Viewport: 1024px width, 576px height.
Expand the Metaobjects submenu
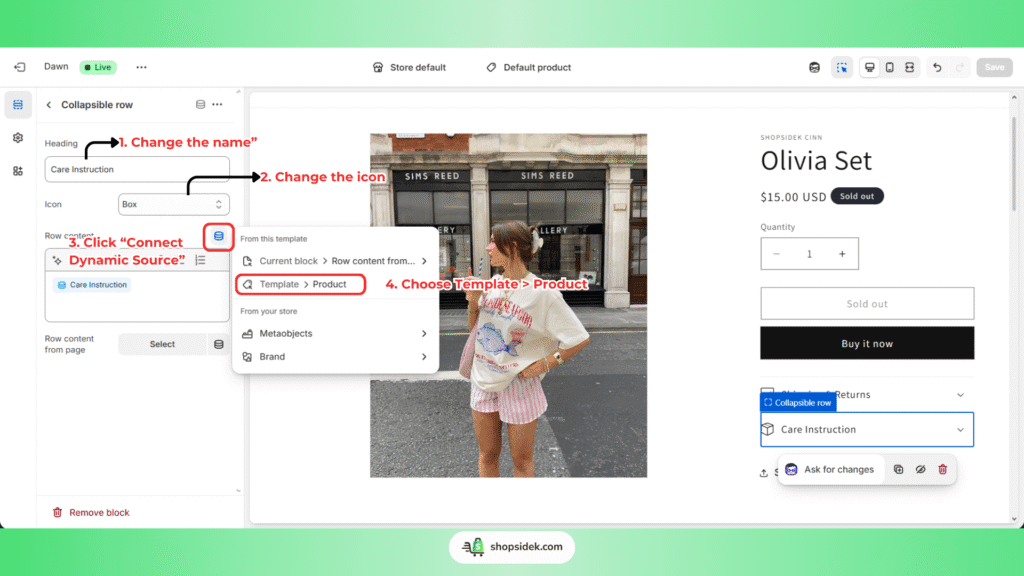(x=335, y=333)
